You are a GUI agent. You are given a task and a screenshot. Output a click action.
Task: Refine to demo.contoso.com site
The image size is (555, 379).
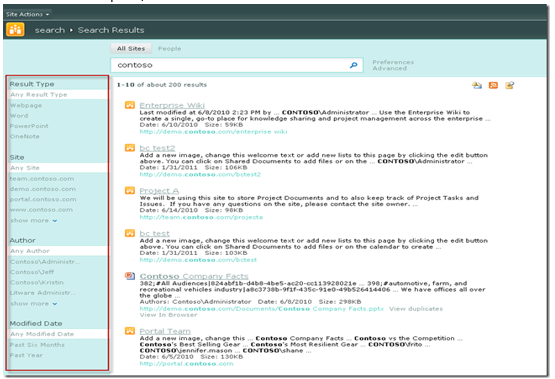click(x=42, y=189)
